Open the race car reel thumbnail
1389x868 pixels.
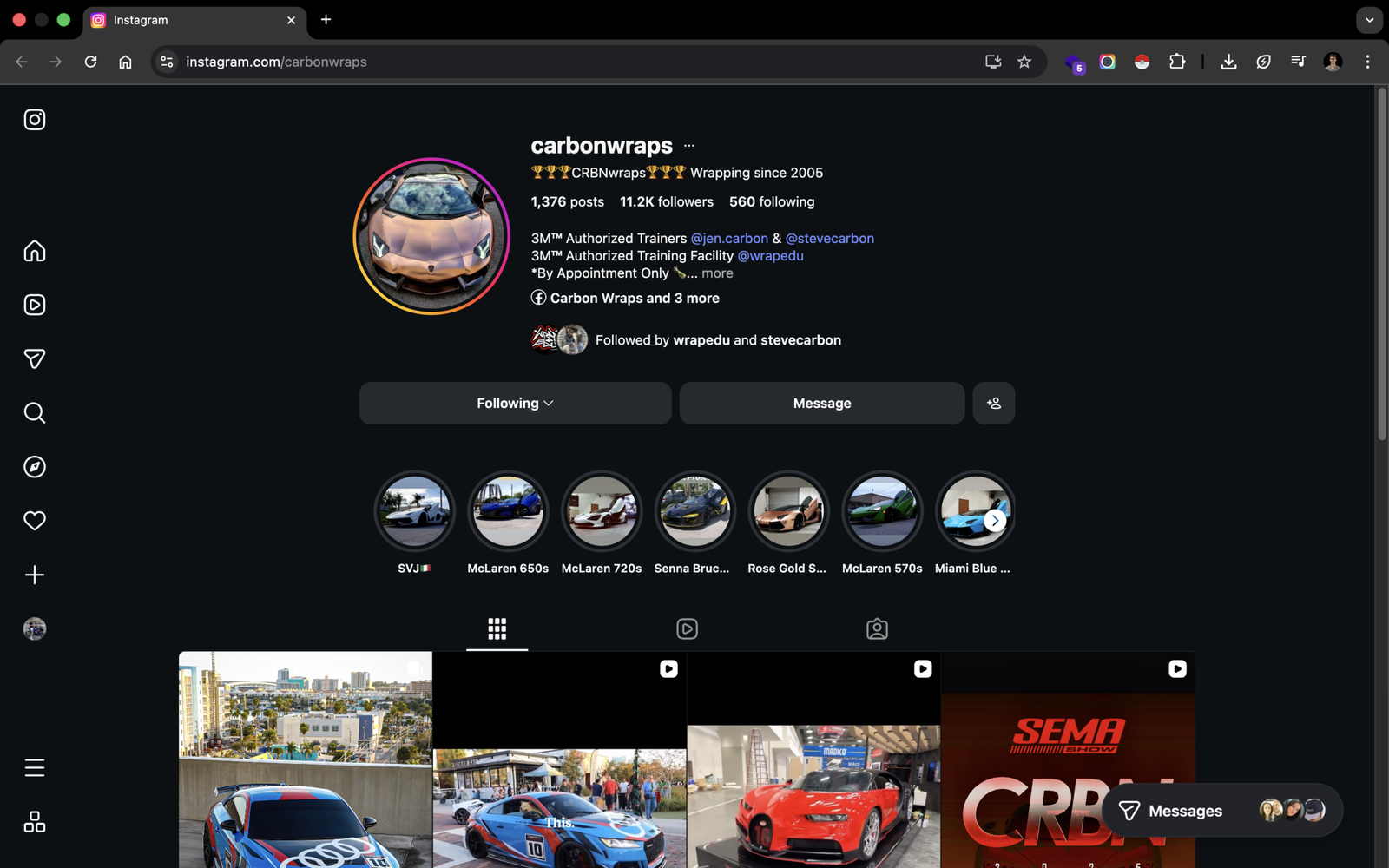point(560,759)
